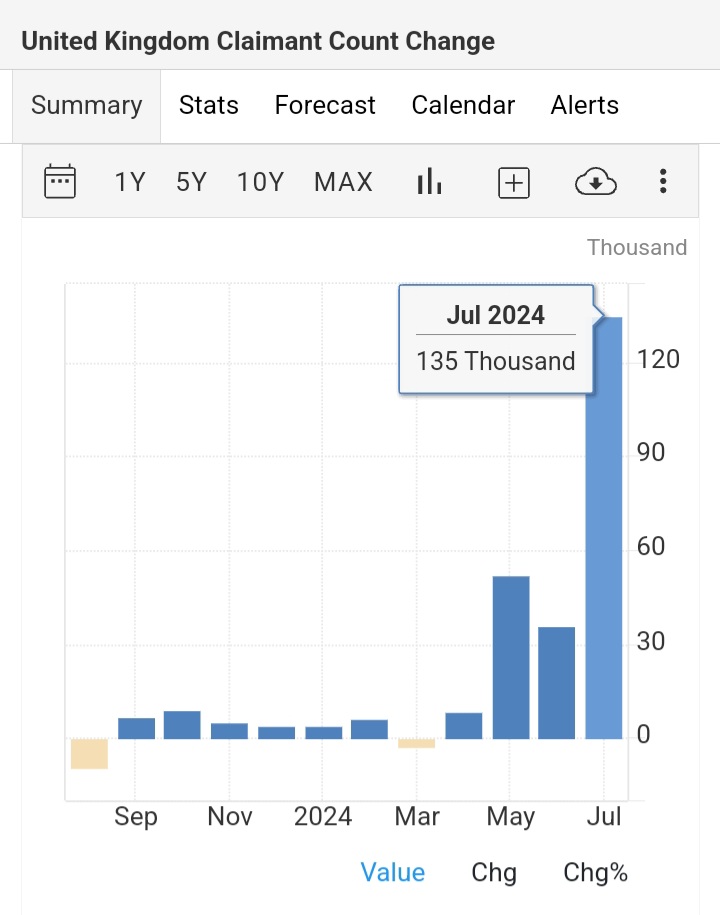Viewport: 720px width, 915px height.
Task: Open the Calendar tab
Action: tap(463, 105)
